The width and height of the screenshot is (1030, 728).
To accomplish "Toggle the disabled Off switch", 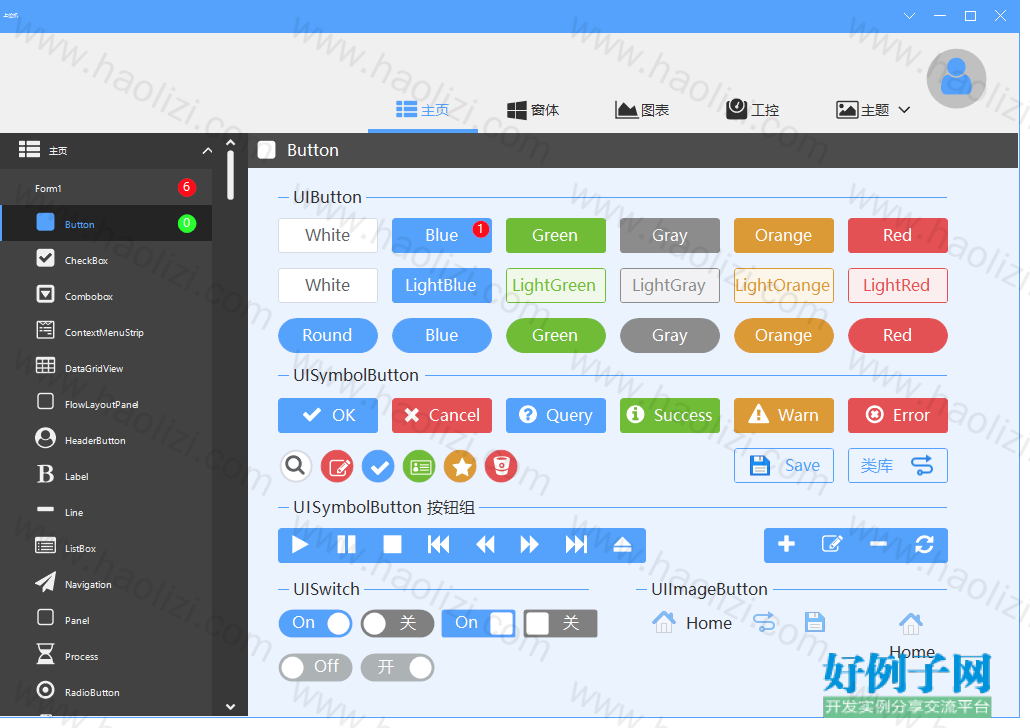I will (x=315, y=668).
